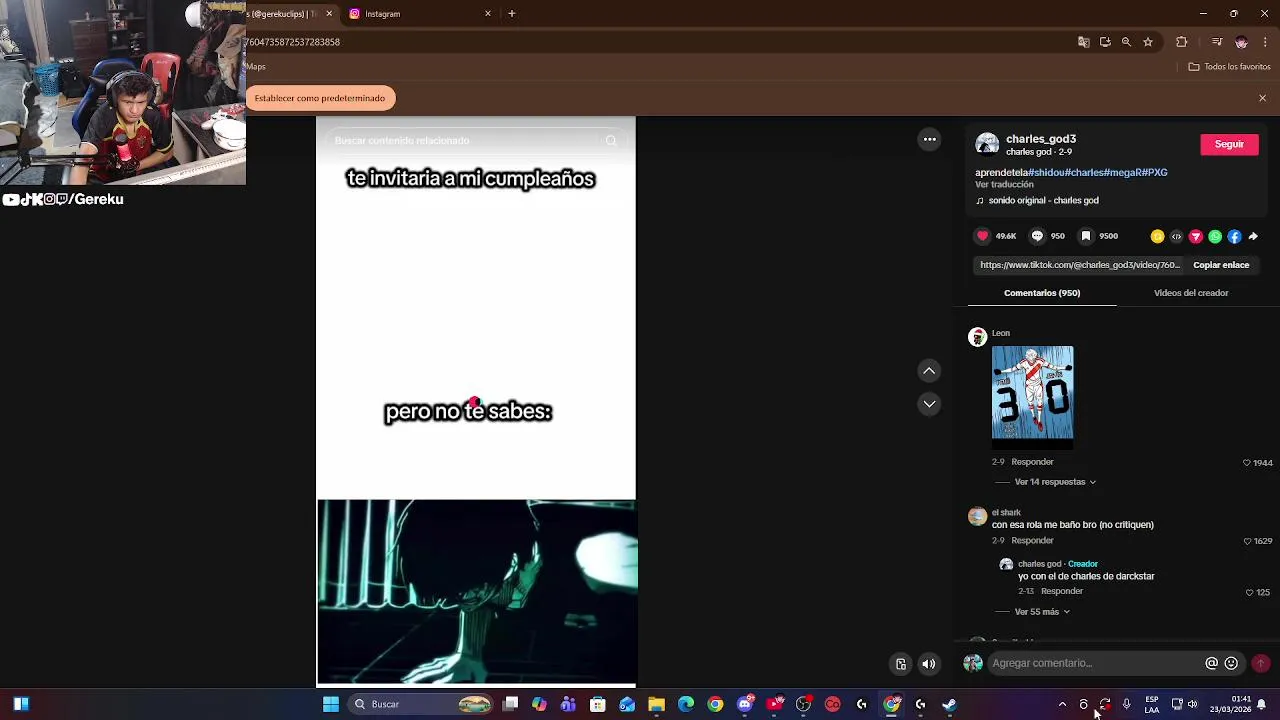Open ESP LAA keyboard language selector

coord(1152,704)
